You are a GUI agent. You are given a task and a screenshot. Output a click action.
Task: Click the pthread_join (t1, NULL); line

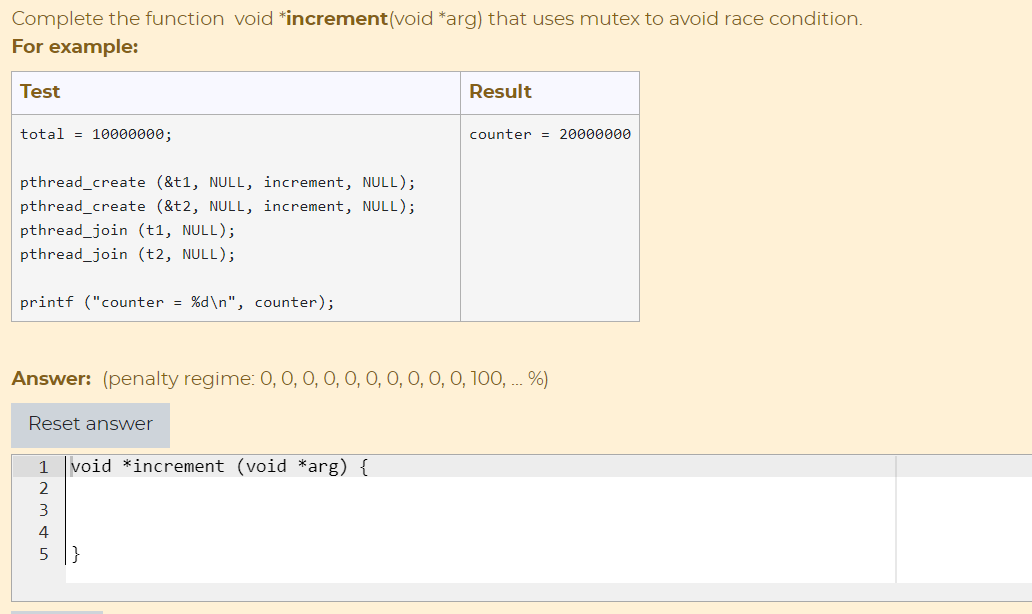pos(126,230)
